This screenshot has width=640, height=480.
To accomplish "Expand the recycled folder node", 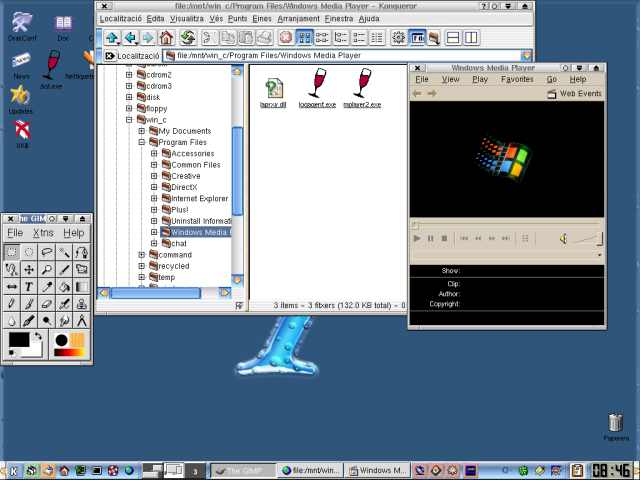I will (142, 266).
